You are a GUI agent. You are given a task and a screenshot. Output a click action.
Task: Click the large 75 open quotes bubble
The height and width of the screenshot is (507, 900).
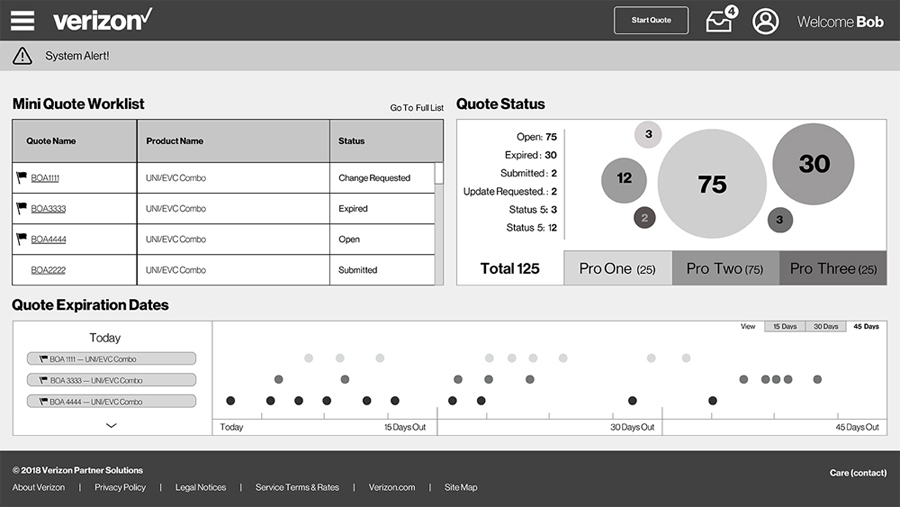[x=712, y=184]
